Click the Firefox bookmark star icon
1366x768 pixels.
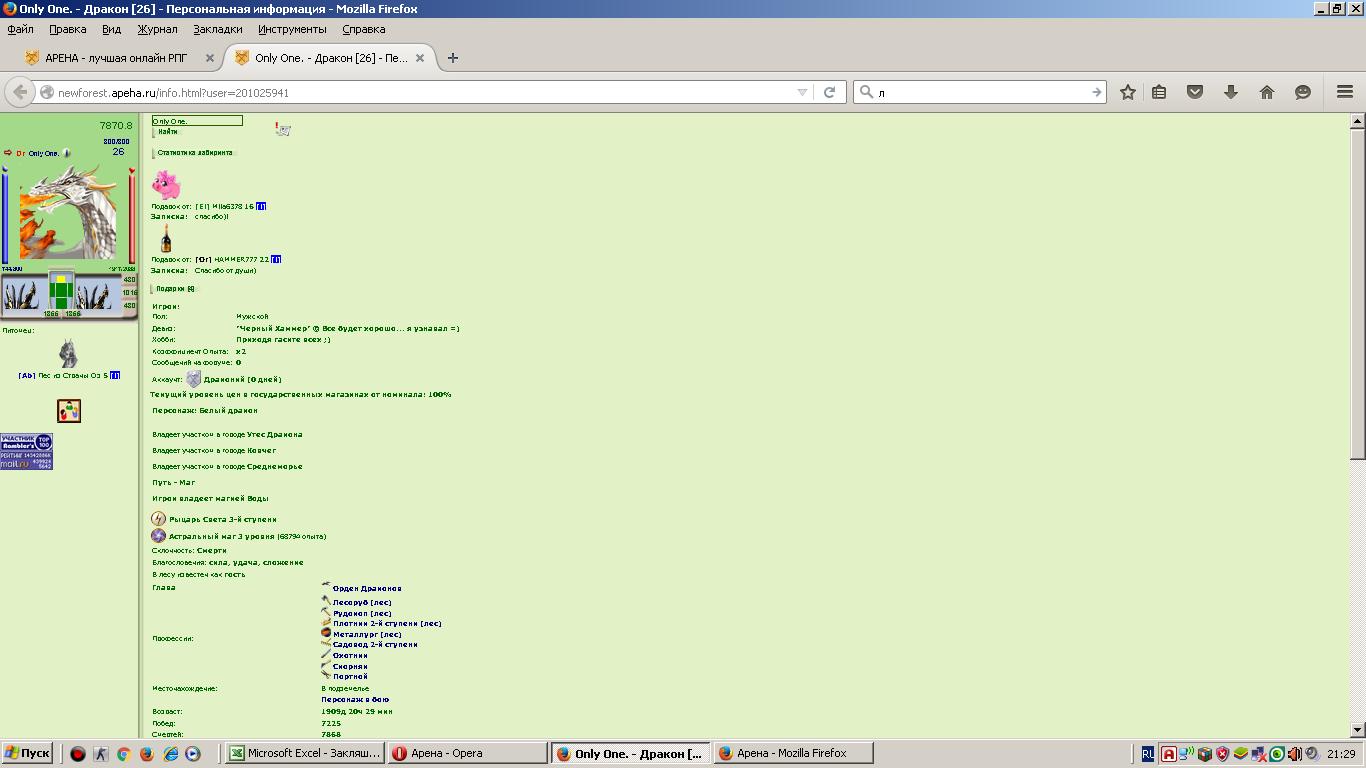[x=1128, y=92]
